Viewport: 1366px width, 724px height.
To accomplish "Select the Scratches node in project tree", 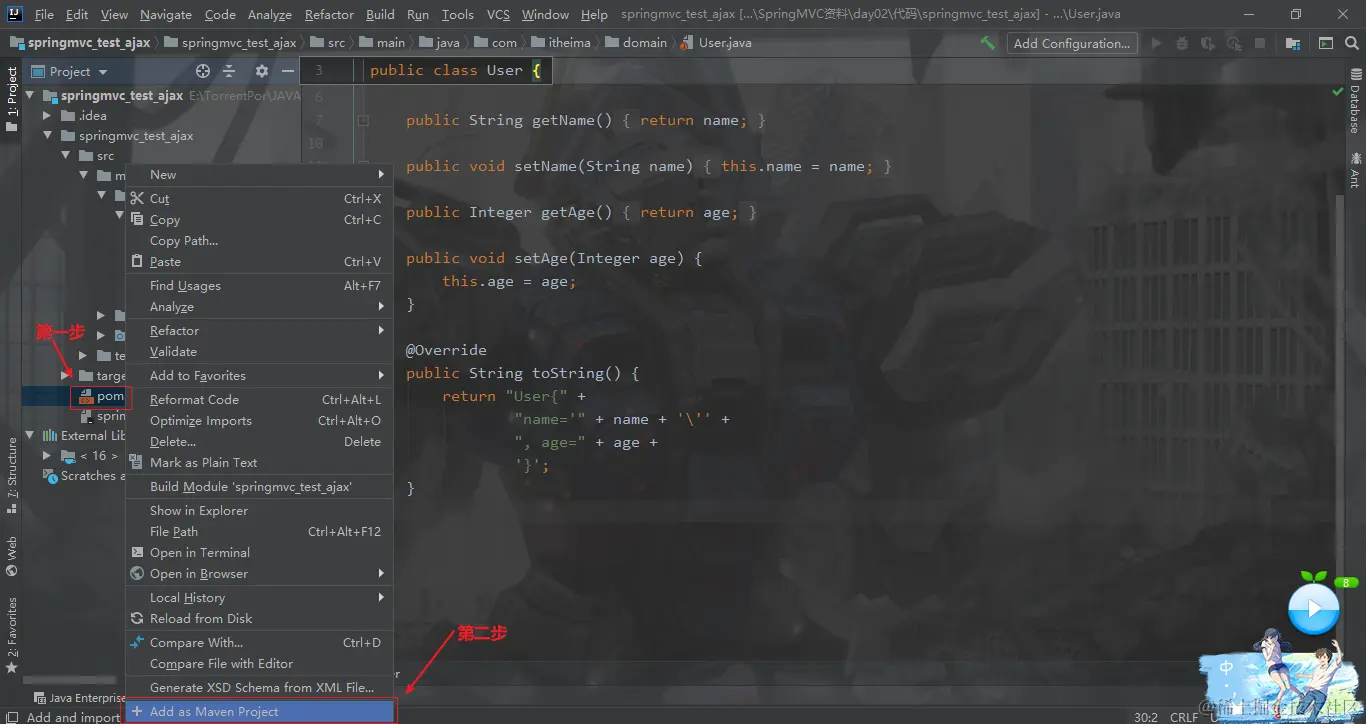I will pos(85,476).
